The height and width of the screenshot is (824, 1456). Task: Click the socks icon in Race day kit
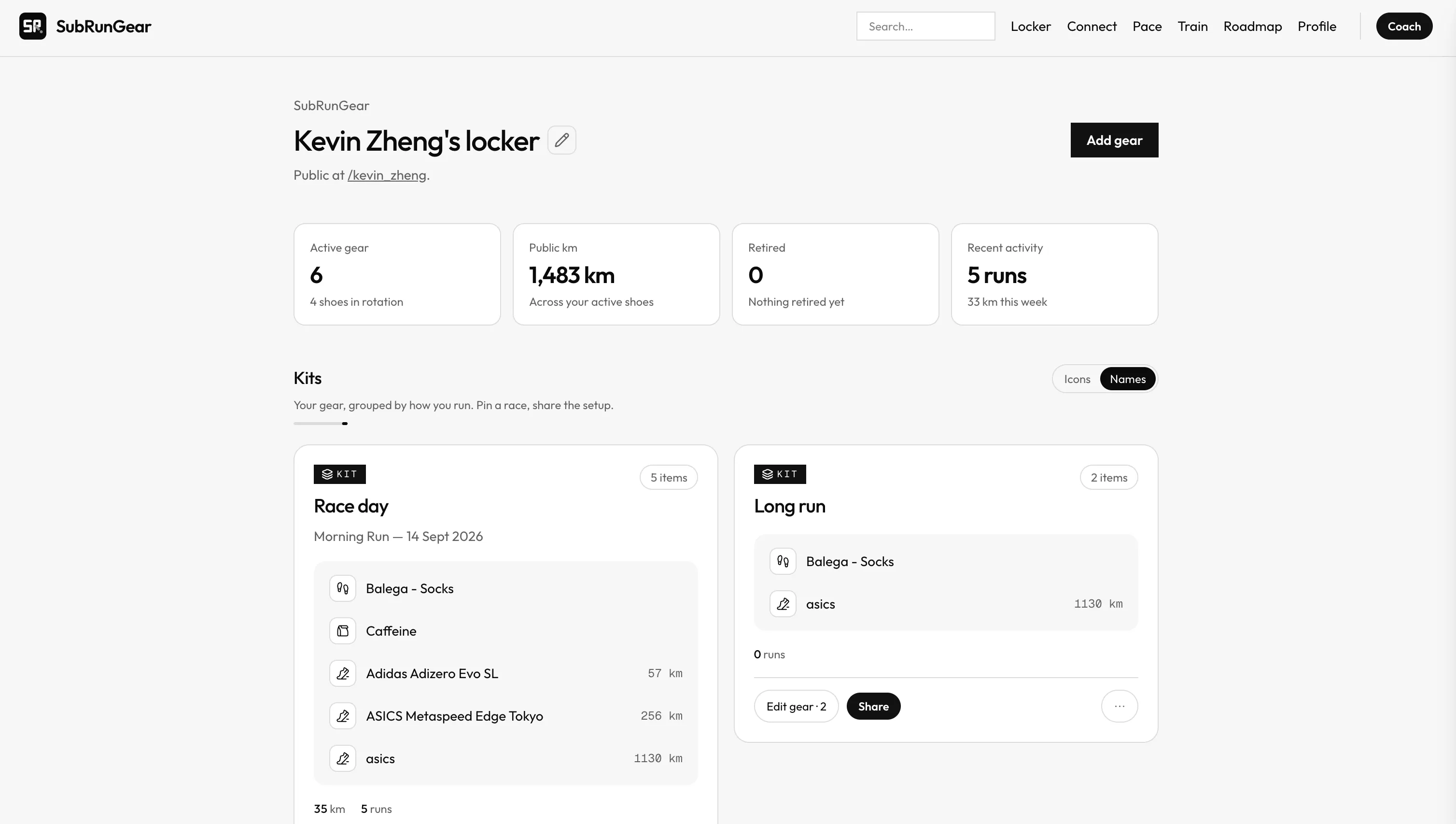tap(343, 589)
